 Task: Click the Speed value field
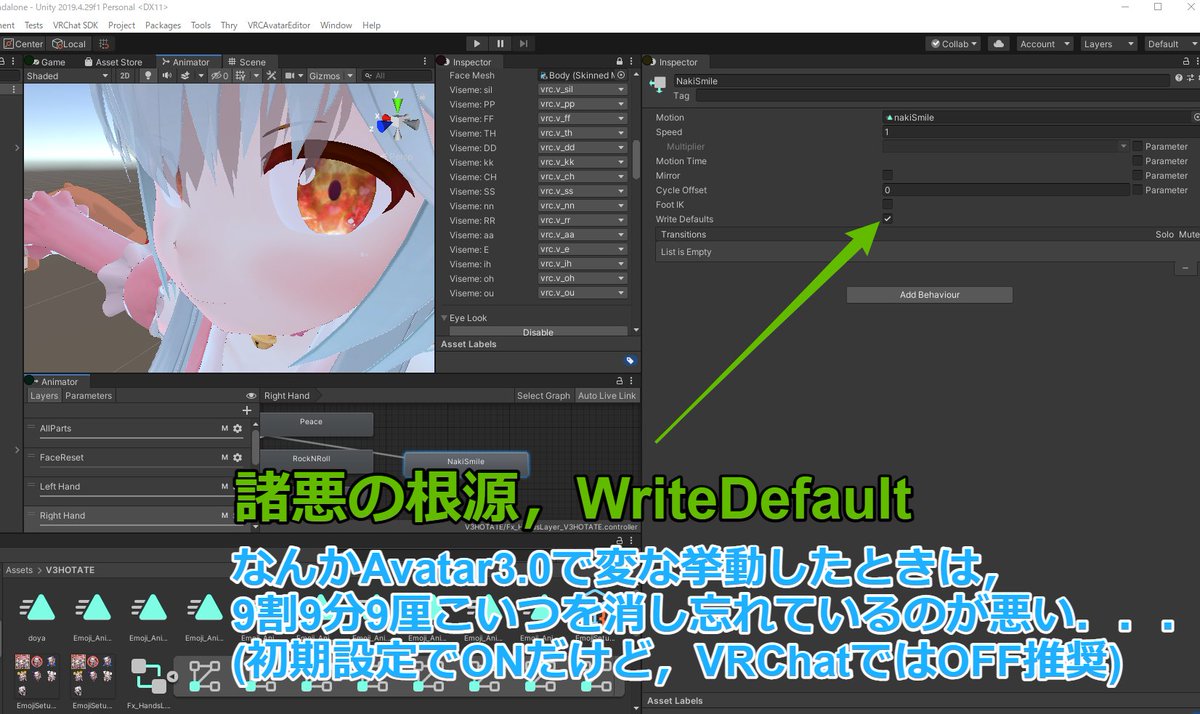pyautogui.click(x=1041, y=132)
